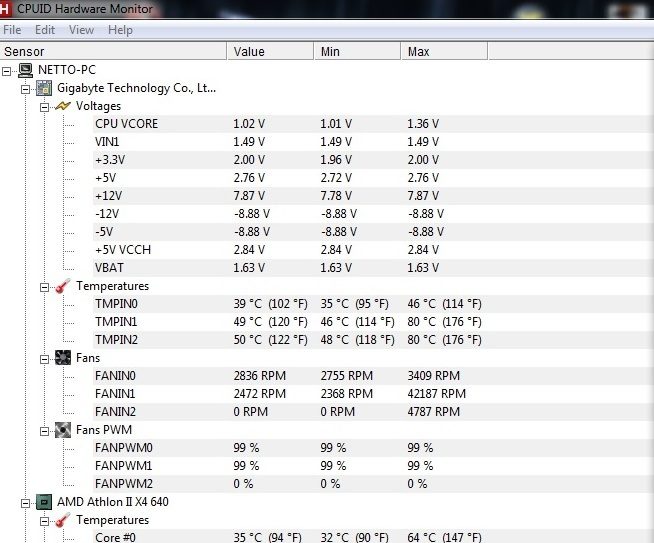Select Gigabyte Technology Co., Lt... entry
Viewport: 654px width, 543px height.
137,88
